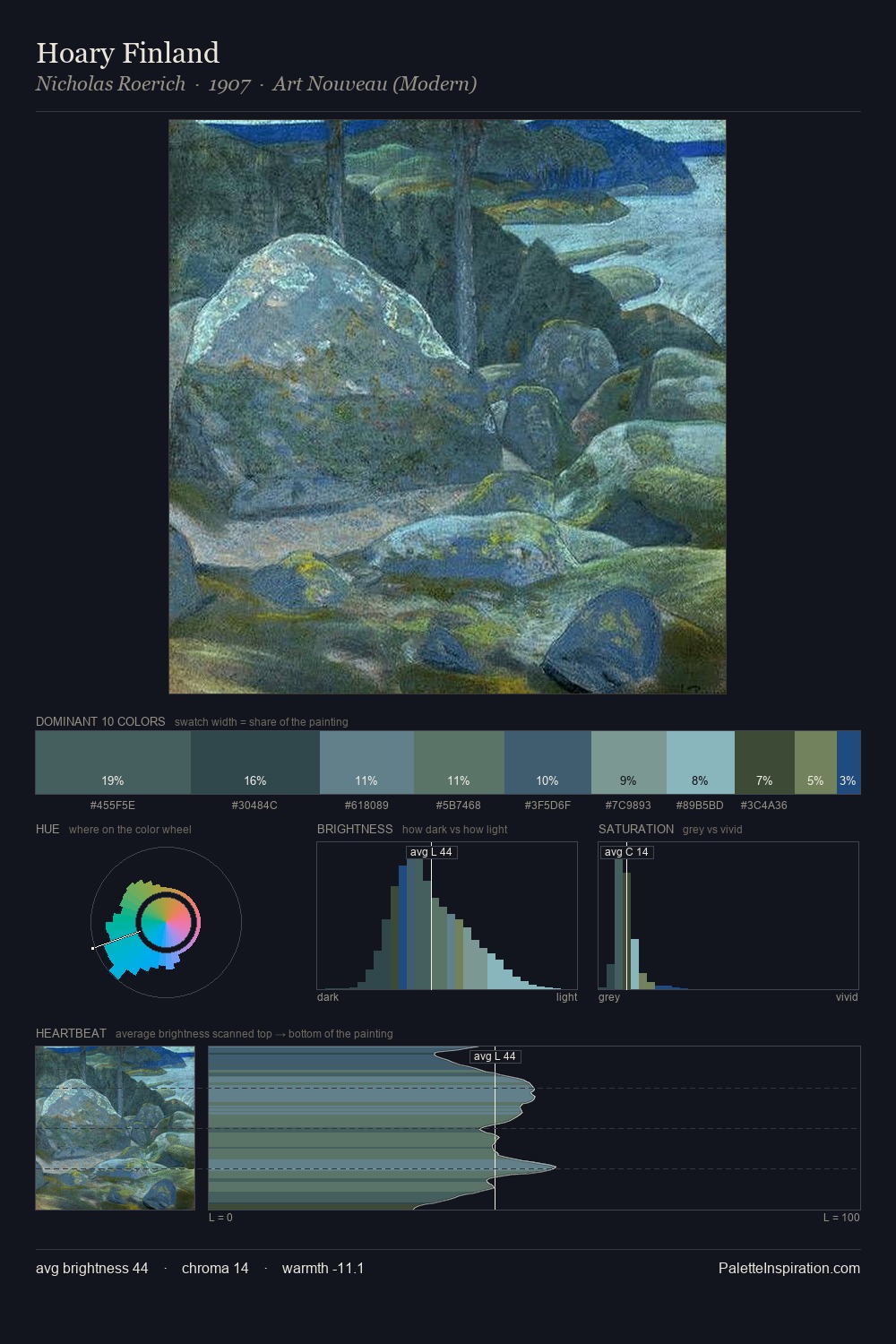Click the 19% color swatch #455F5E

113,762
